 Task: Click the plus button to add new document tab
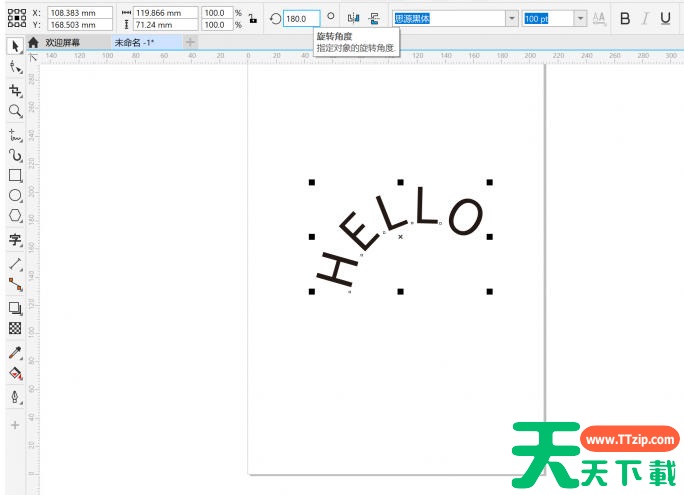[x=191, y=43]
